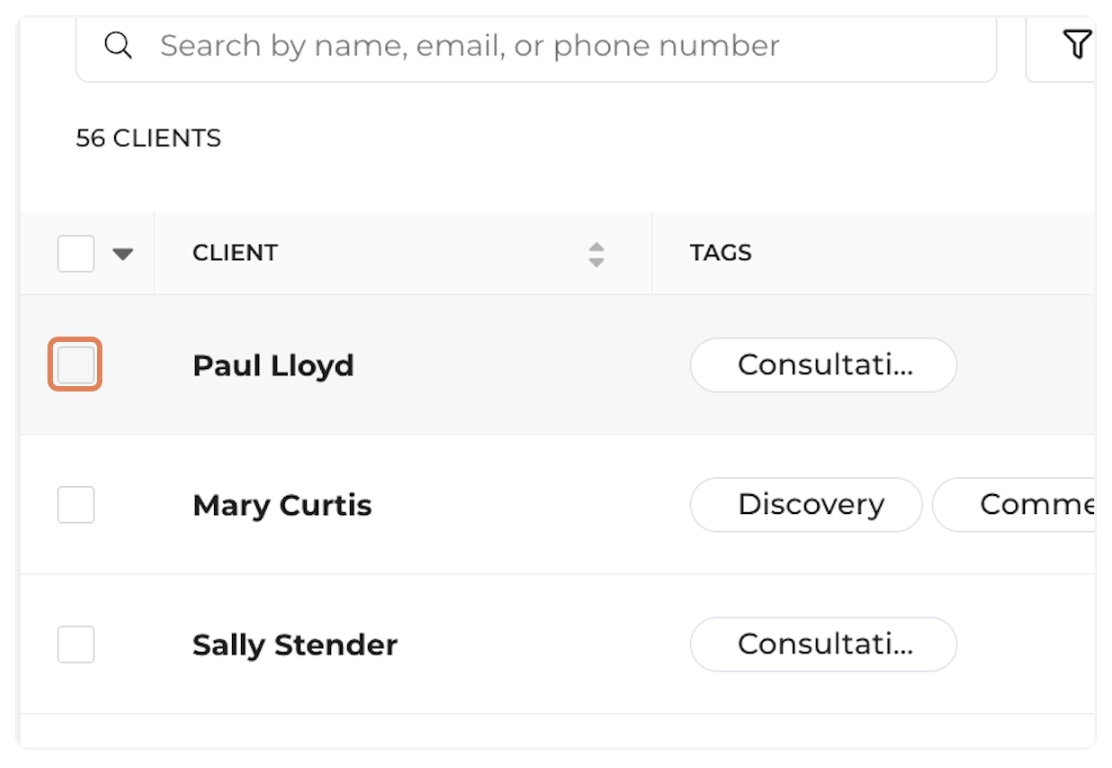Select the Mary Curtis checkbox
This screenshot has width=1112, height=768.
pos(76,505)
